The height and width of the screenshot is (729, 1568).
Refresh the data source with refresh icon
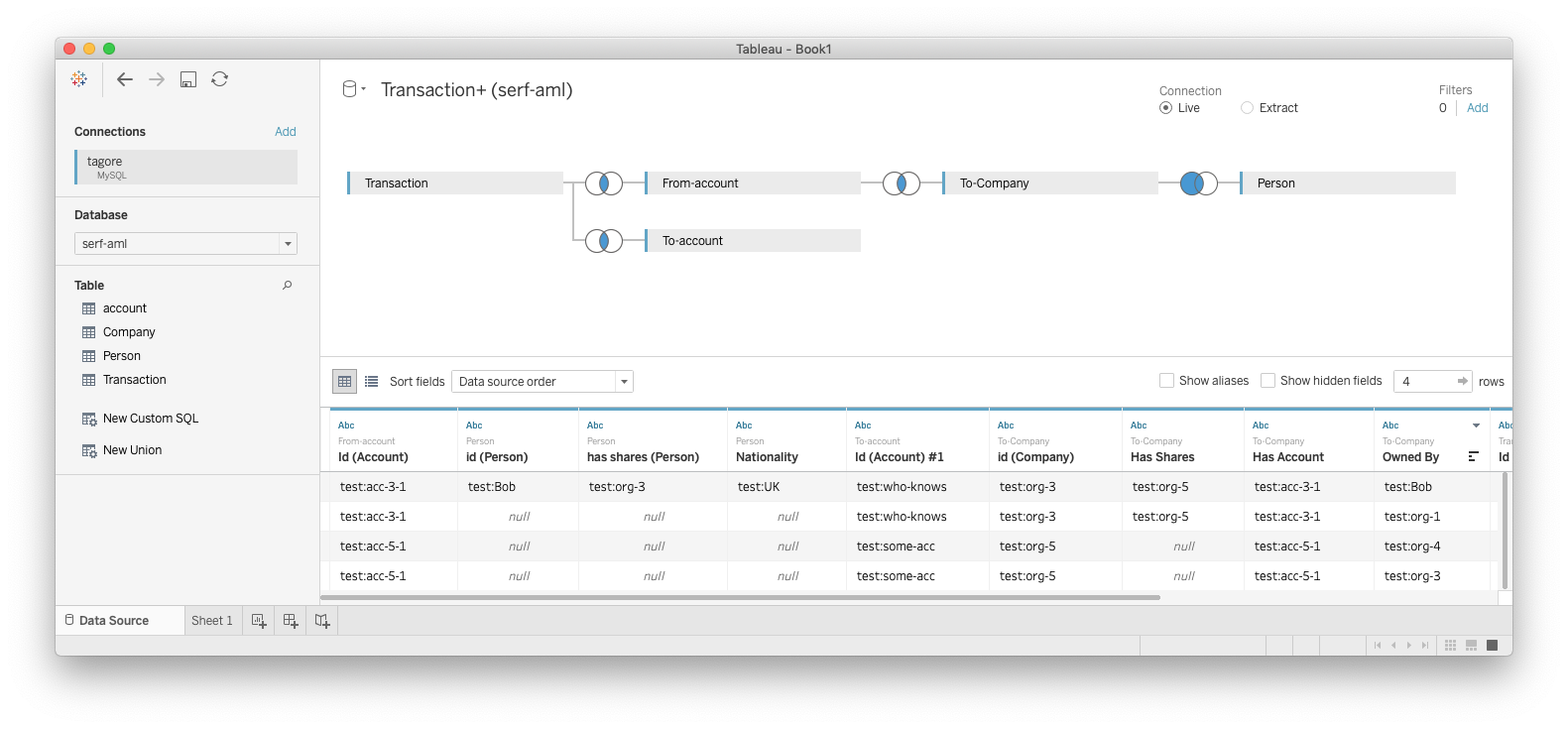click(220, 79)
